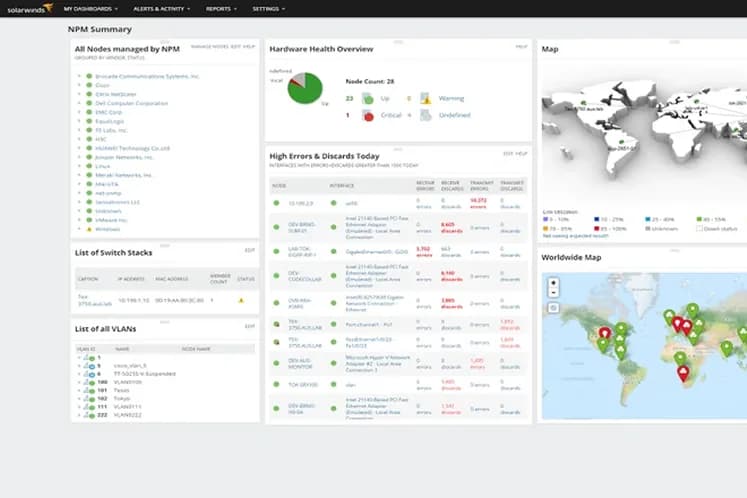Click the Undefined status icon in Hardware Health
747x498 pixels.
coord(425,115)
